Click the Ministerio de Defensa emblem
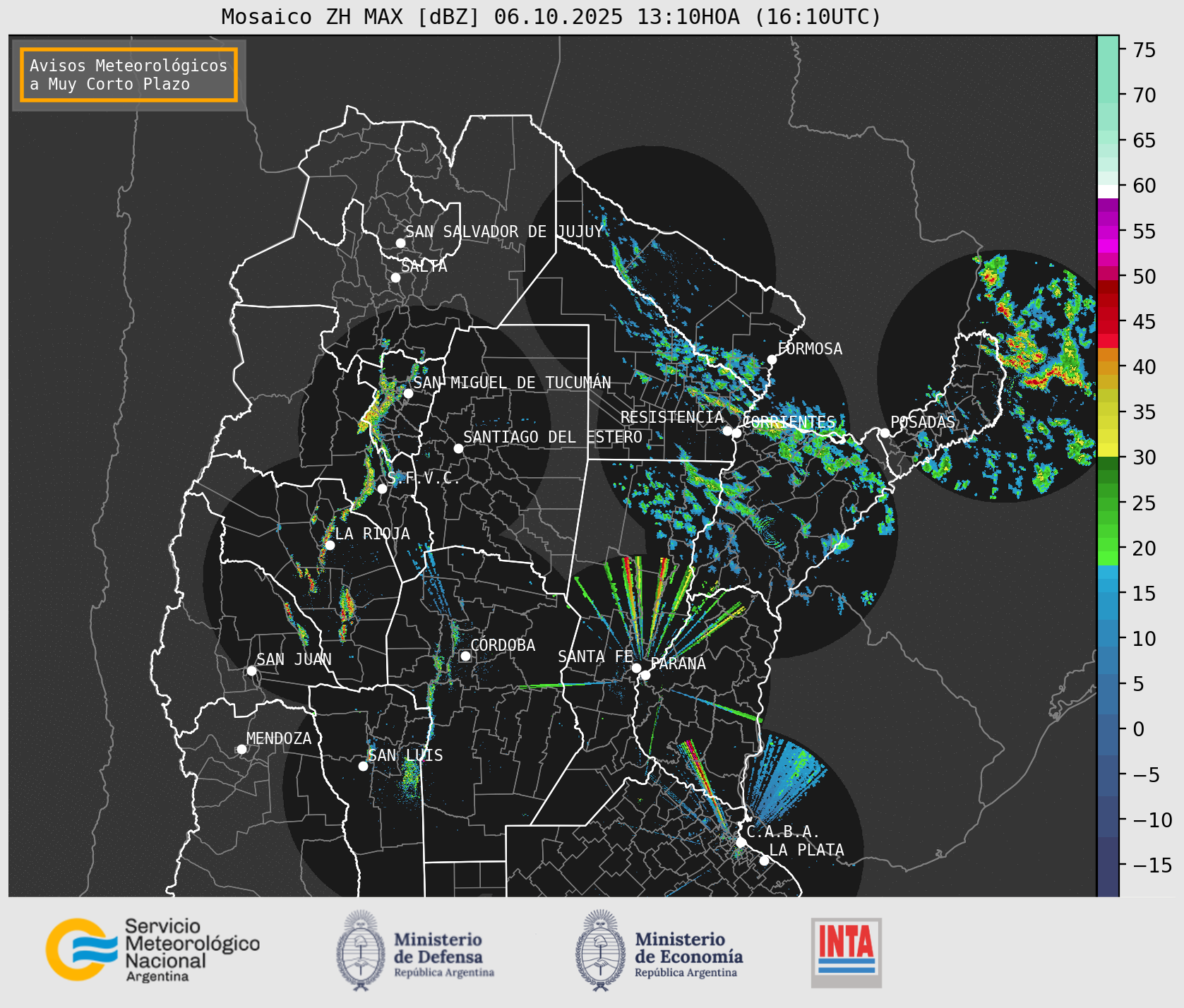This screenshot has height=1008, width=1184. (x=361, y=950)
